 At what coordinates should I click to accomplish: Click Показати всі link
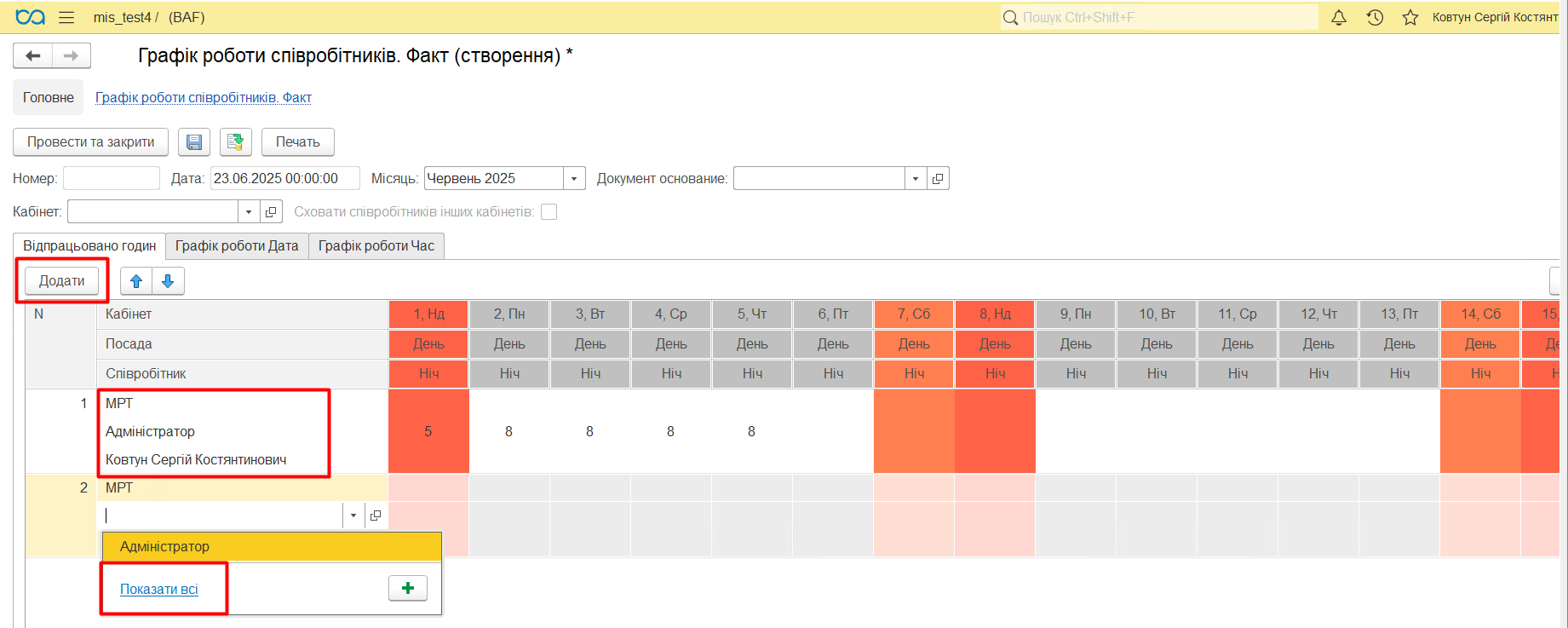click(159, 590)
